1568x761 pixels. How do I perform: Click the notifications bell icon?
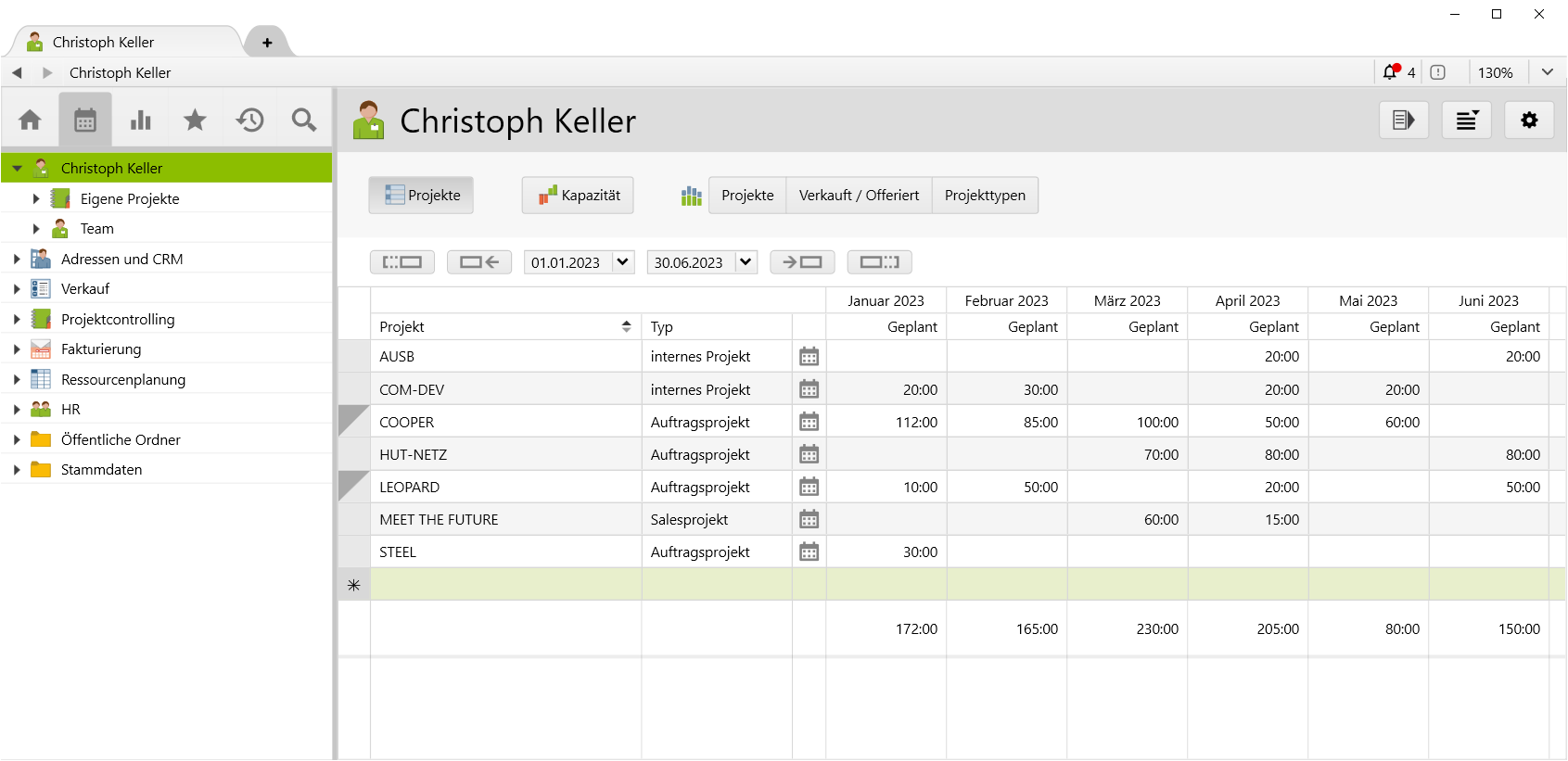click(1390, 72)
